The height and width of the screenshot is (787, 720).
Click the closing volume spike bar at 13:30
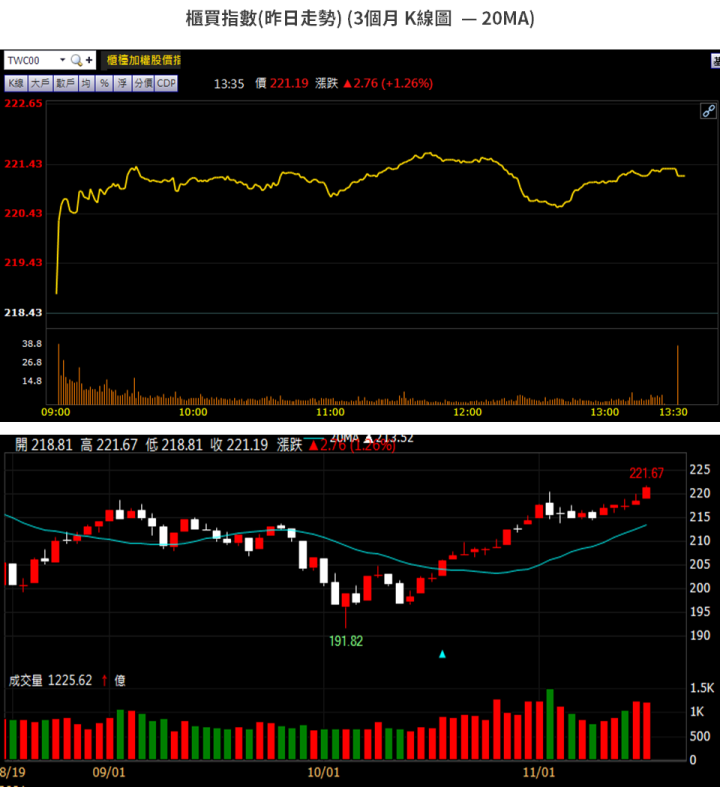pyautogui.click(x=677, y=375)
